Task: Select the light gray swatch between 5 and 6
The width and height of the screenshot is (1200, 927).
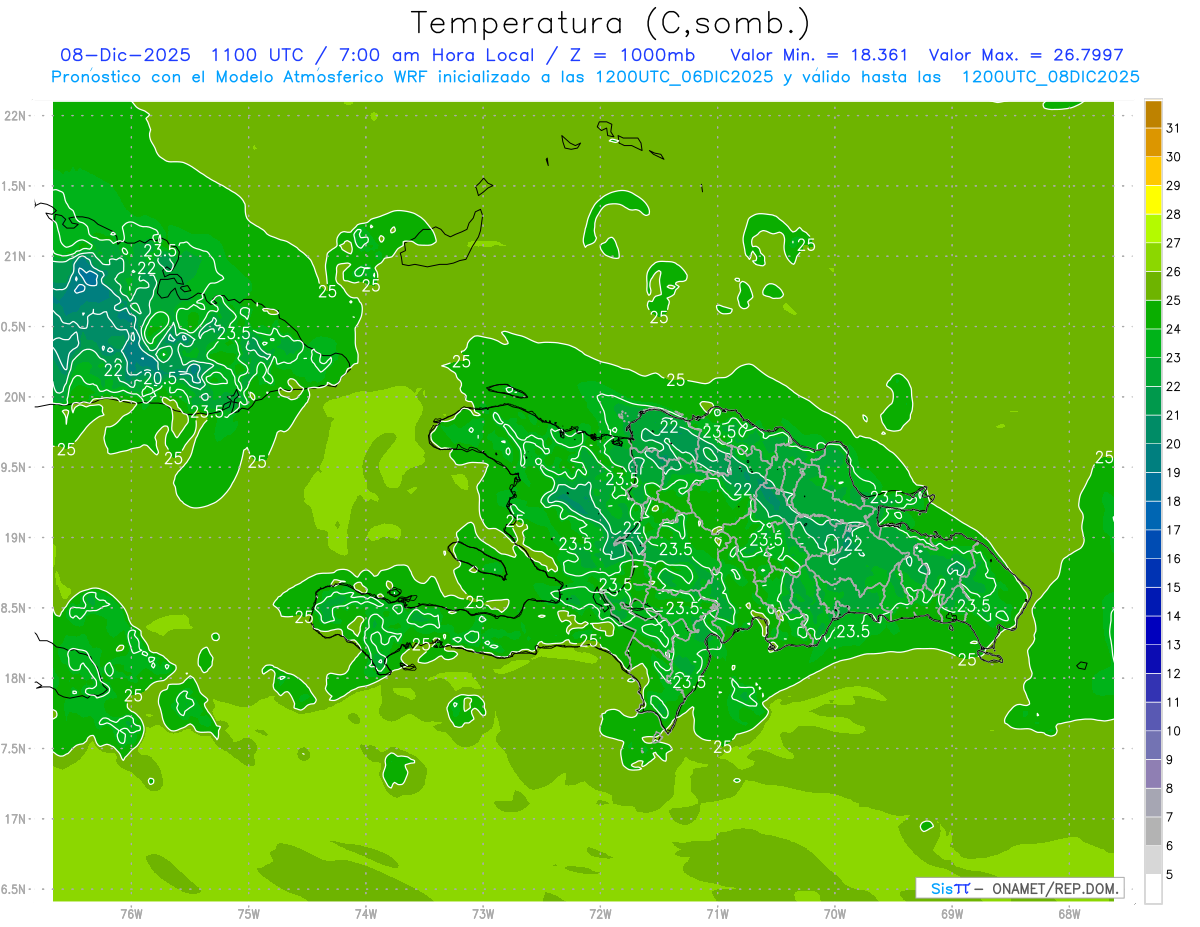Action: coord(1153,860)
